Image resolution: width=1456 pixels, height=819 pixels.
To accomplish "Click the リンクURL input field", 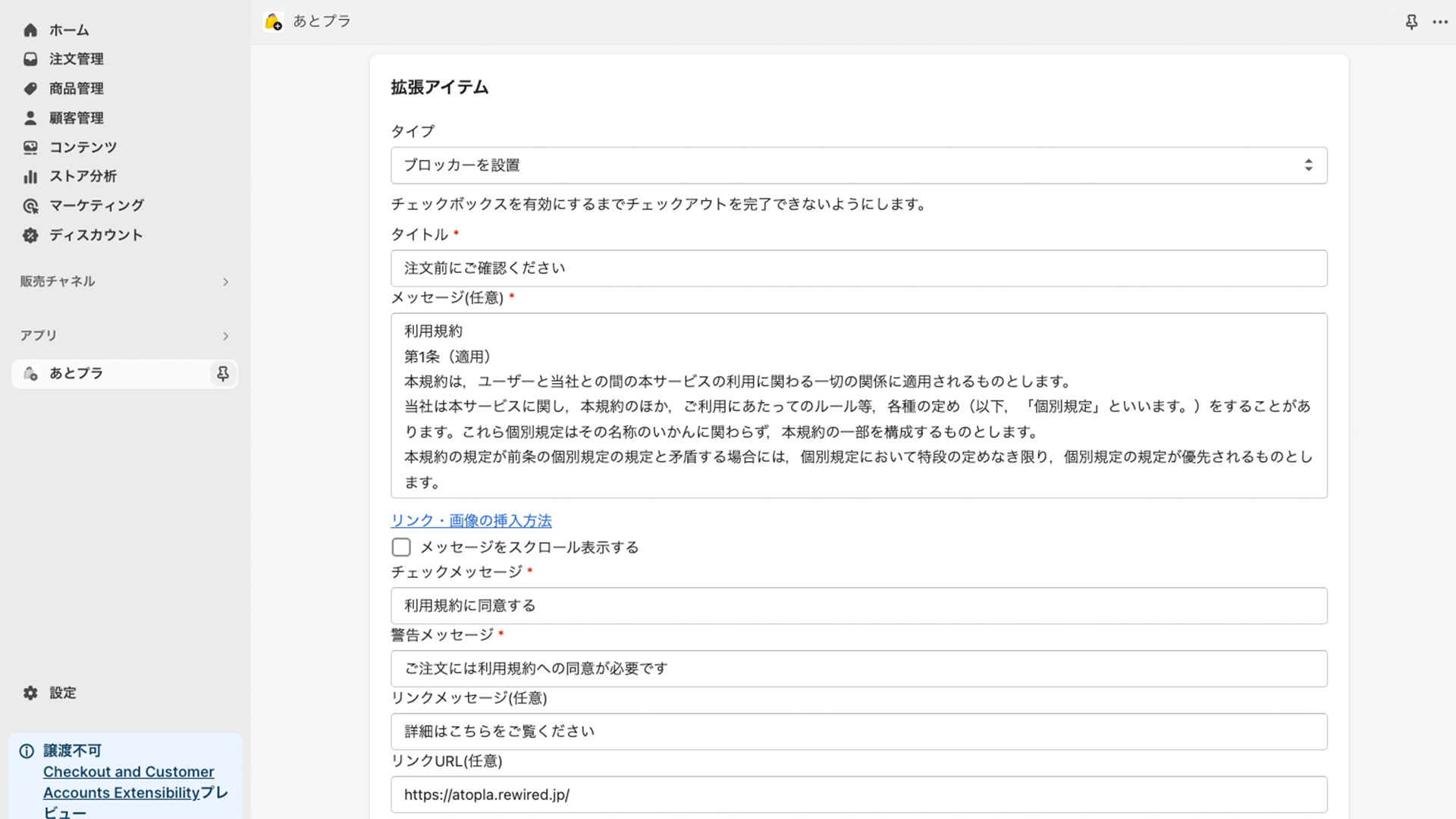I will pyautogui.click(x=858, y=795).
